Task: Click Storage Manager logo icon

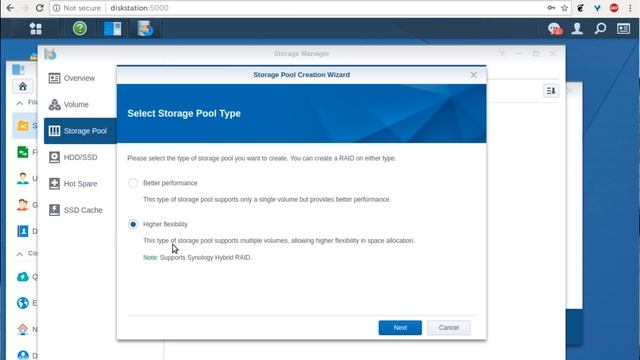Action: 50,53
